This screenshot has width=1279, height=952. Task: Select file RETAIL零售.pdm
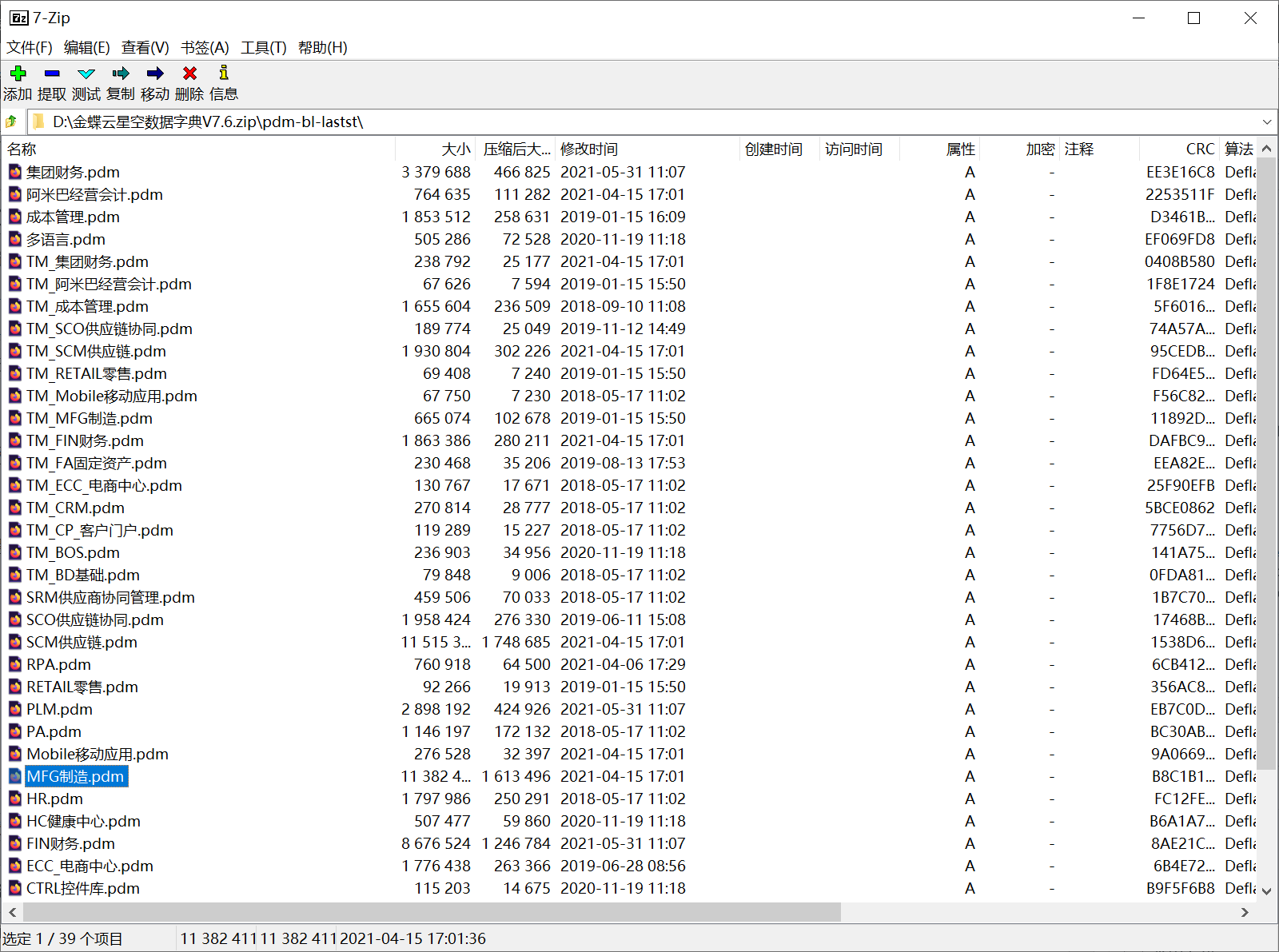point(82,687)
